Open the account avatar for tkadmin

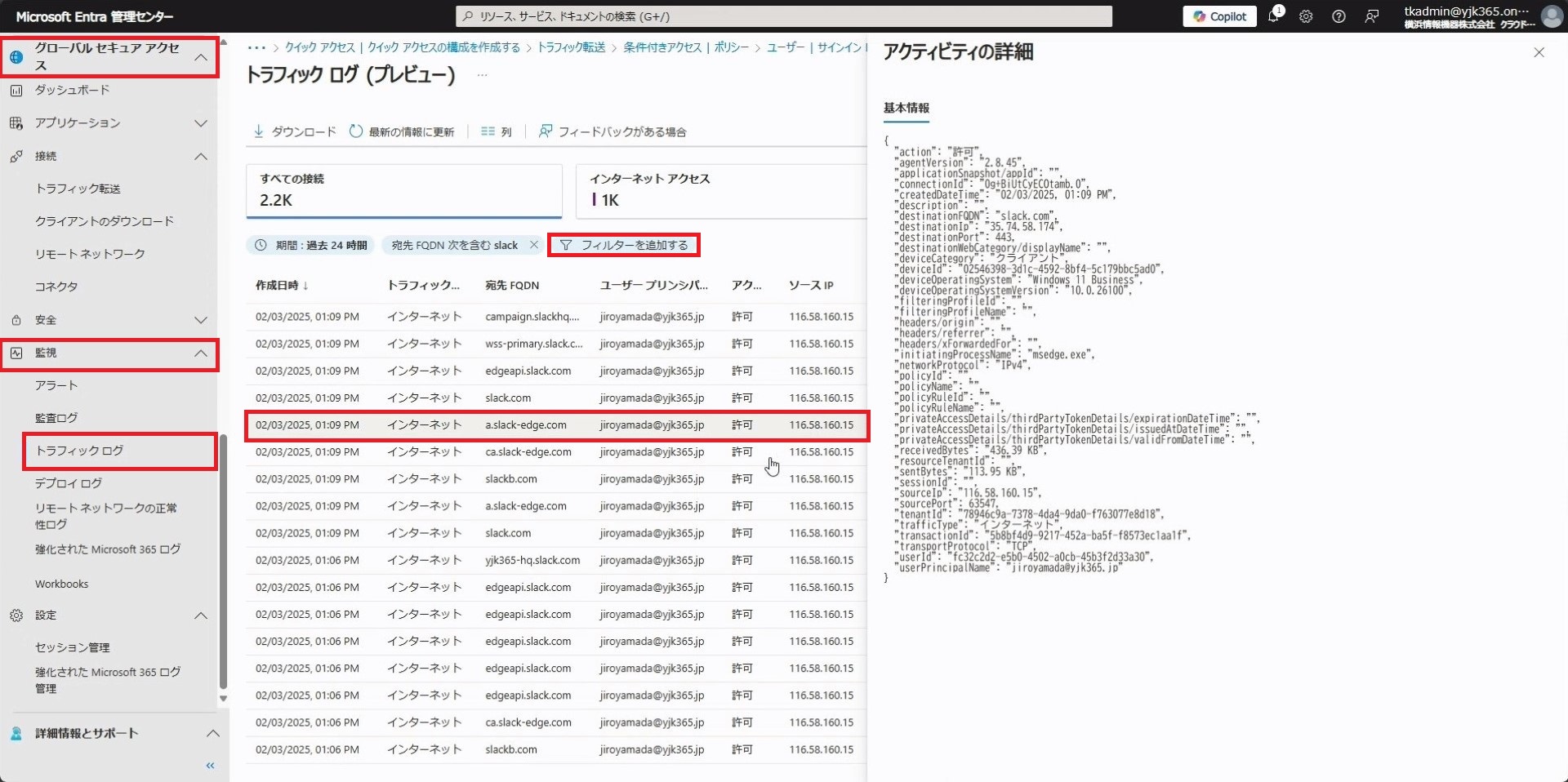click(1552, 16)
